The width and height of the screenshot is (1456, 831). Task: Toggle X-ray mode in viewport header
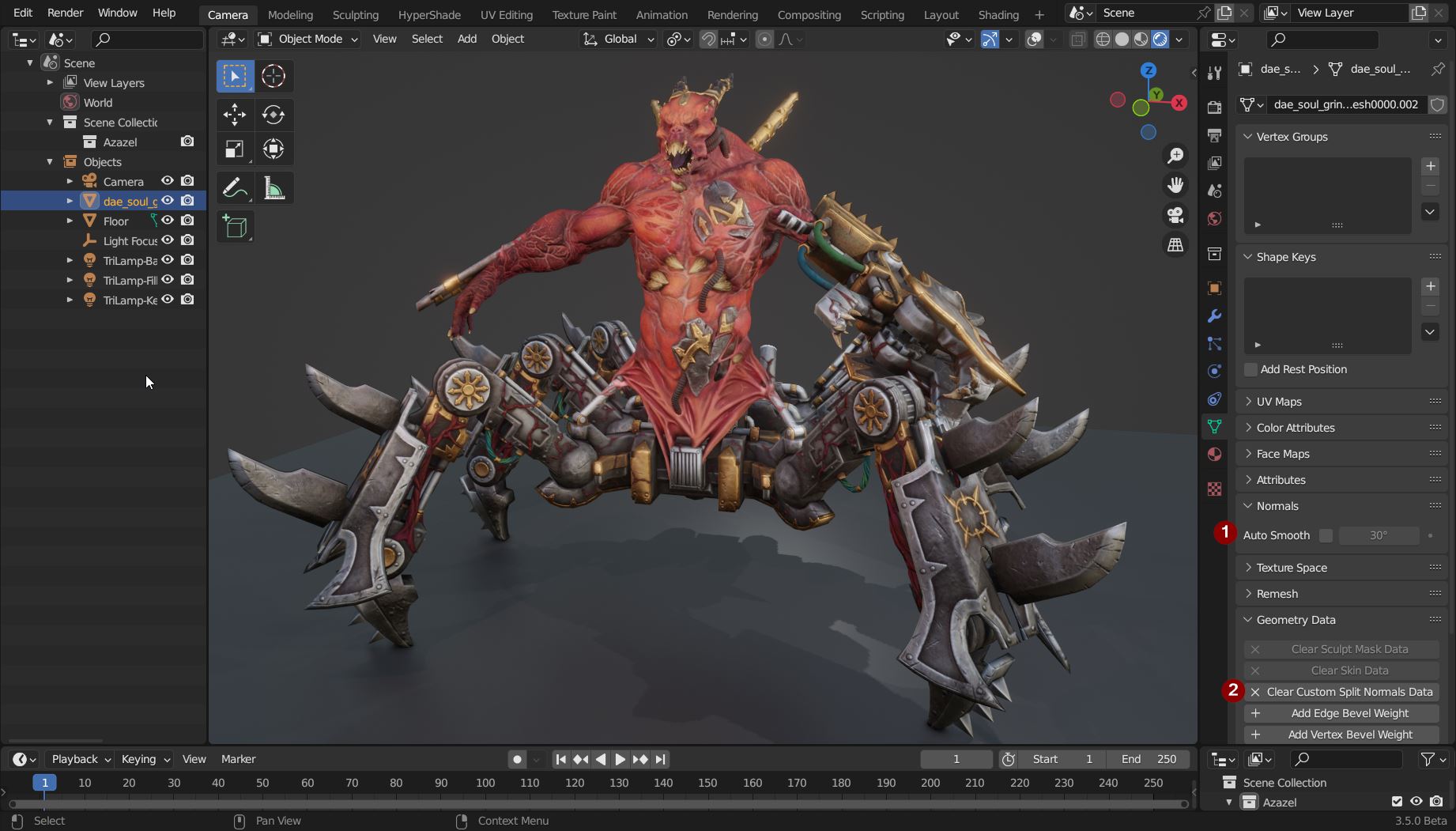click(1078, 40)
